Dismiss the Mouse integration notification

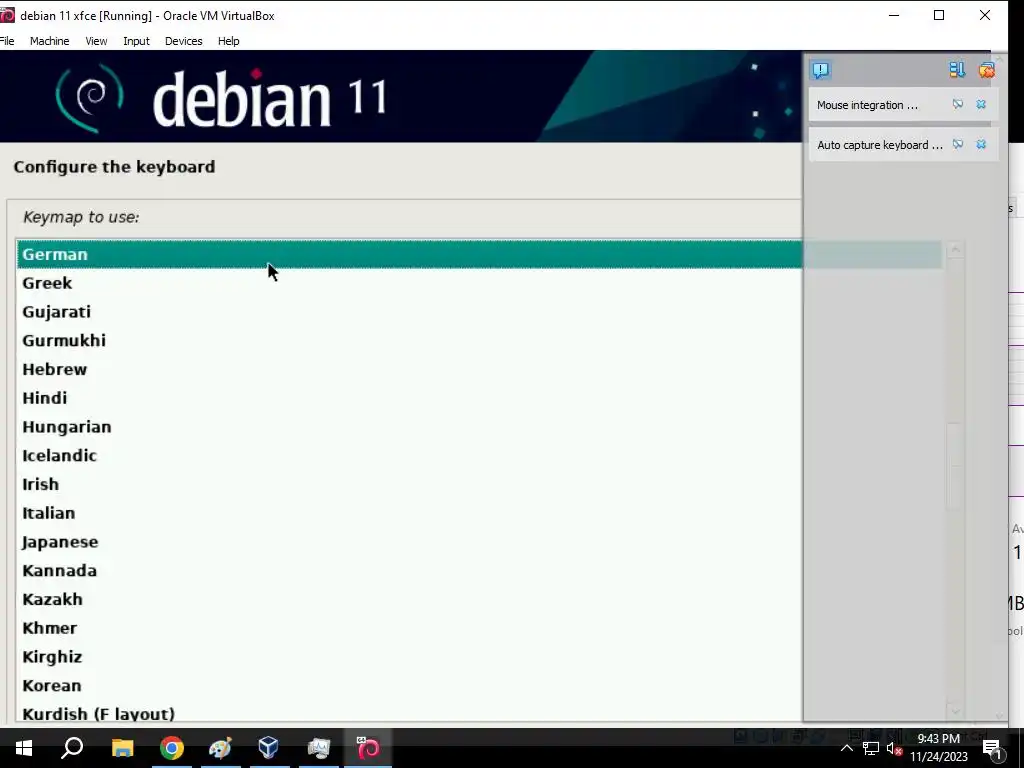point(981,104)
